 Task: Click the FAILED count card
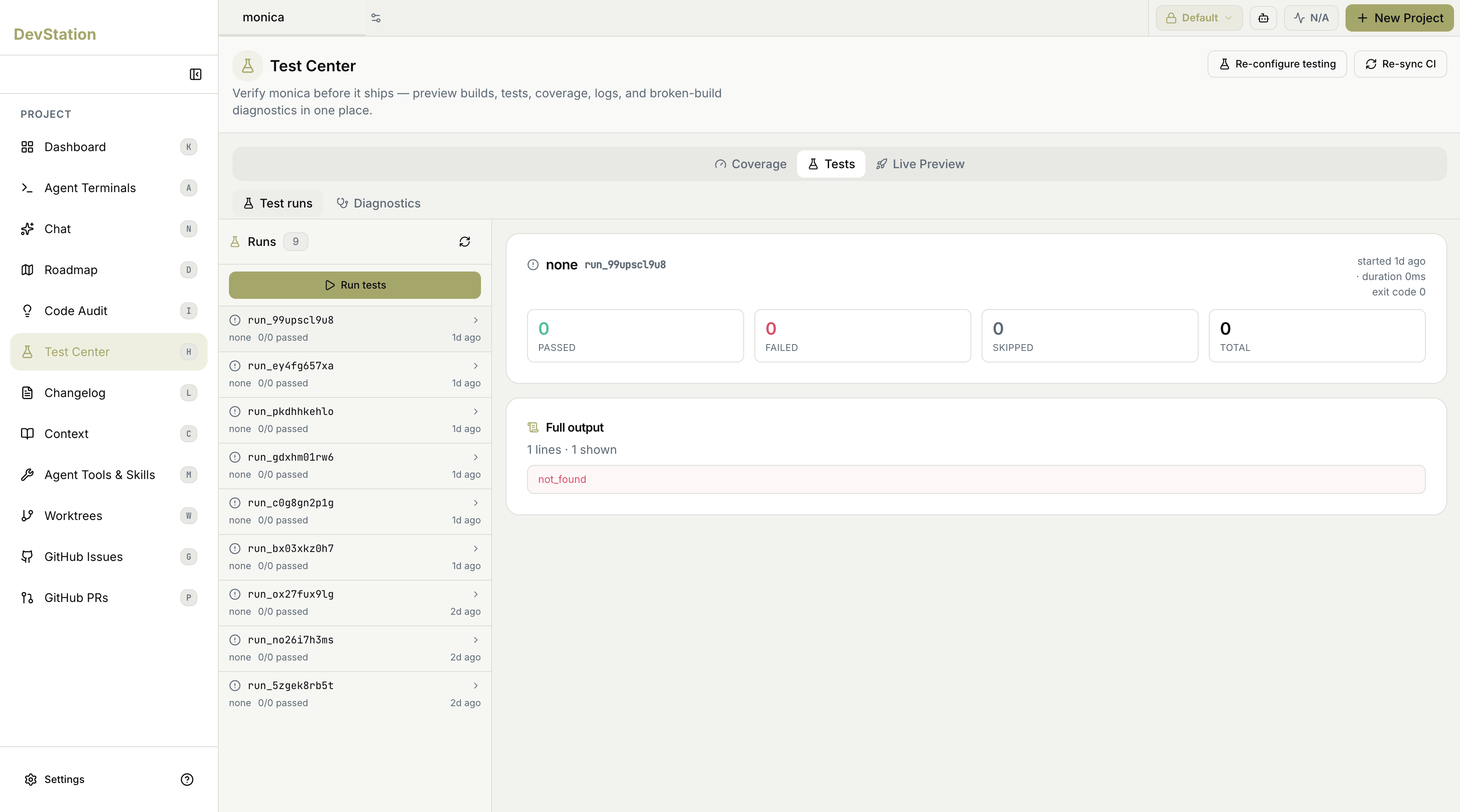(862, 336)
